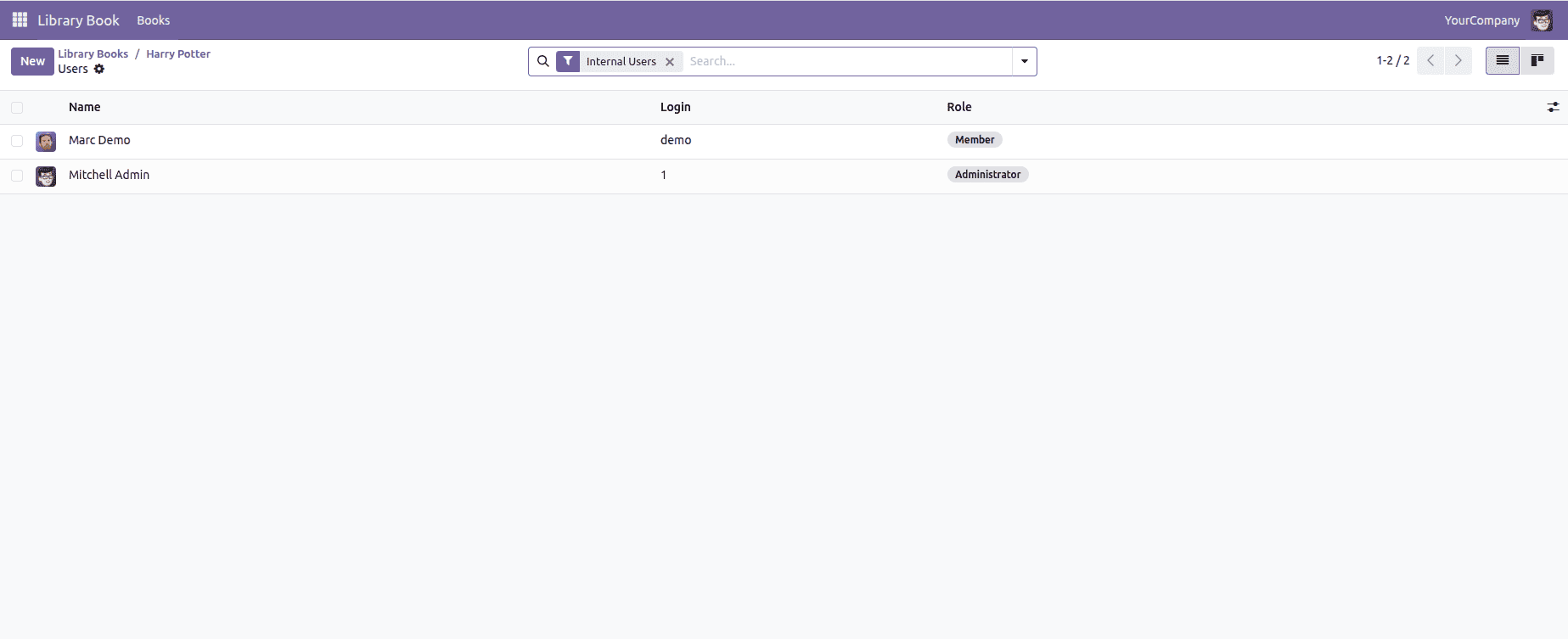This screenshot has width=1568, height=639.
Task: Go back to Harry Potter breadcrumb
Action: tap(178, 53)
